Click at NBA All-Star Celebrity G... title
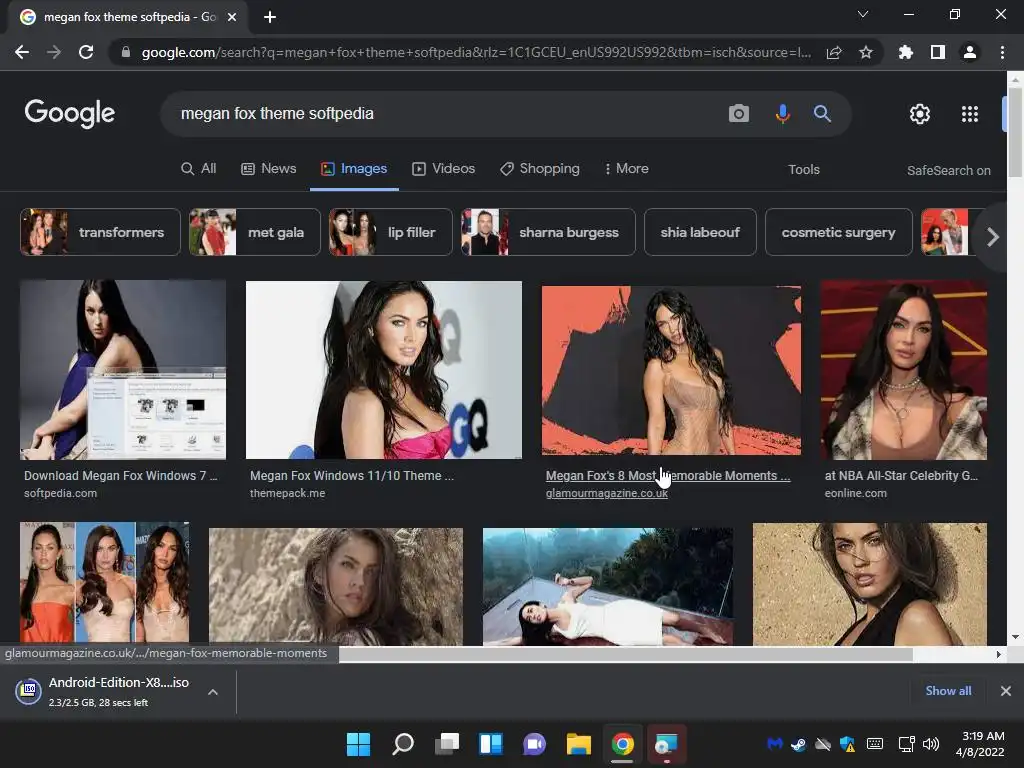 [x=901, y=475]
